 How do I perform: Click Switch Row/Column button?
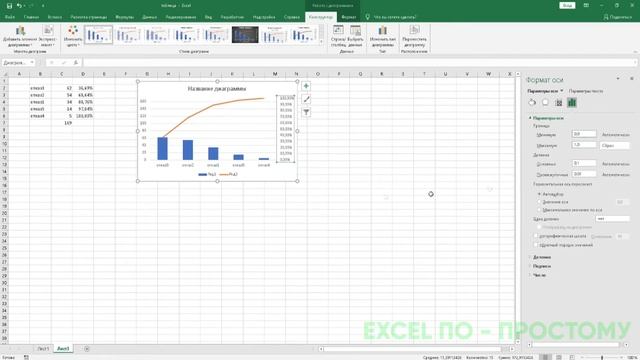338,36
